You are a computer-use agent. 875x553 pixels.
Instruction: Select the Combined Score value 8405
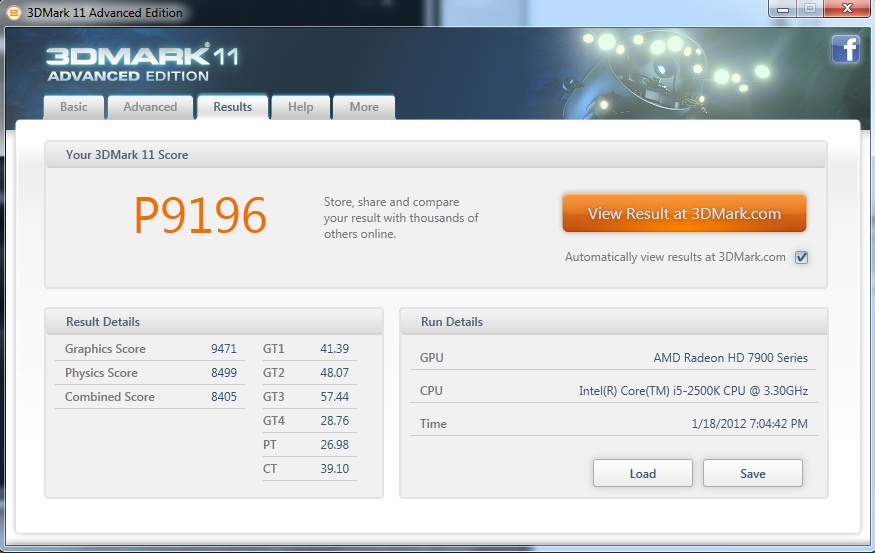click(224, 397)
